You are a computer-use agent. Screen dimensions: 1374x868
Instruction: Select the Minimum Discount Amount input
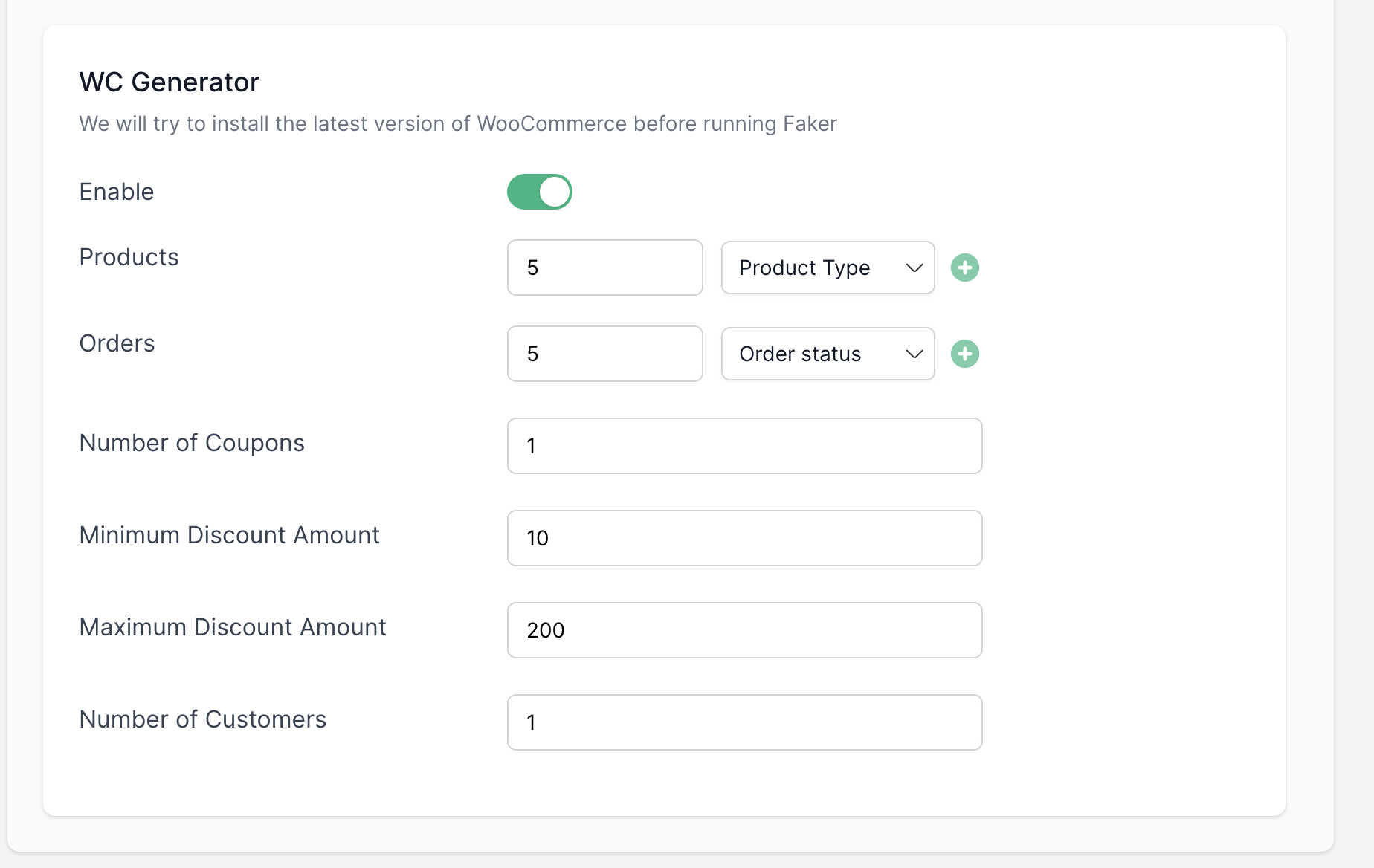tap(744, 538)
